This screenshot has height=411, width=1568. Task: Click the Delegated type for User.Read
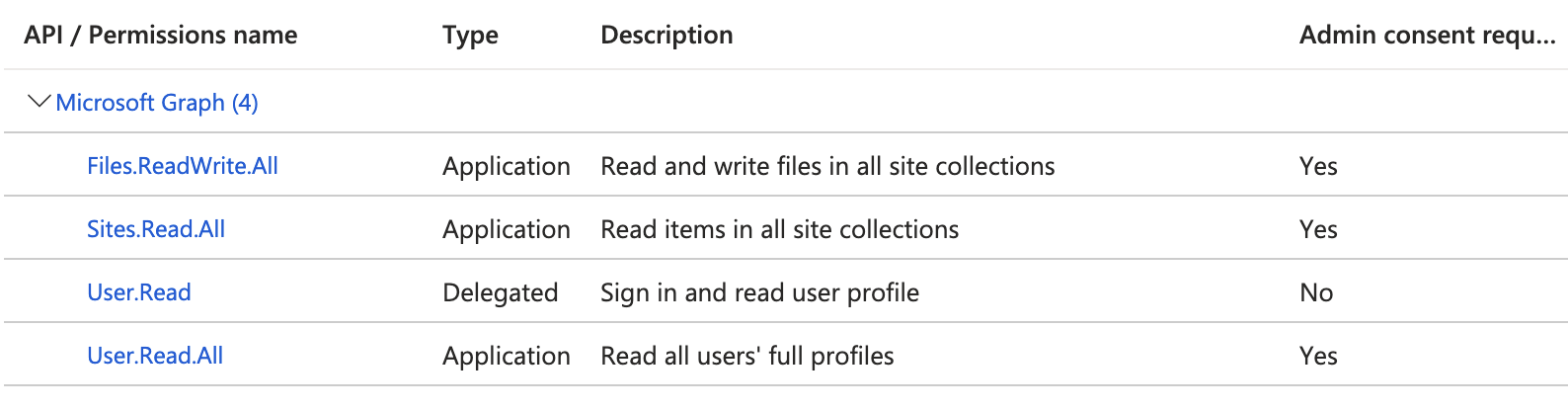coord(501,292)
